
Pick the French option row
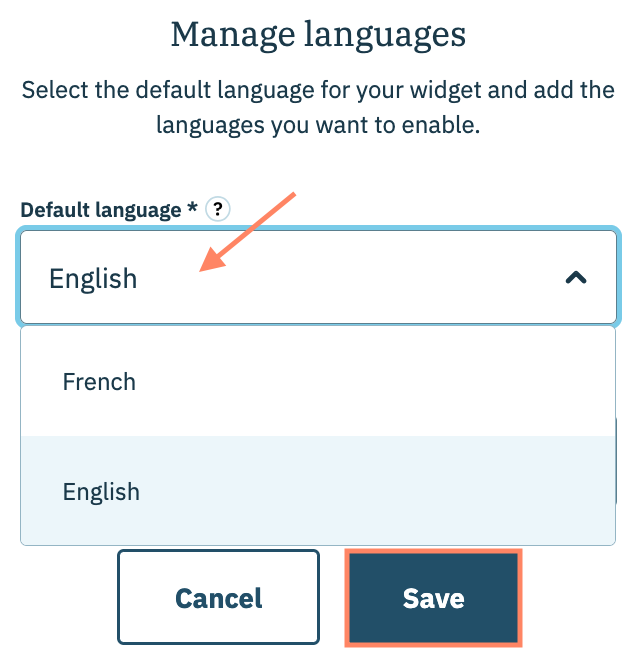[317, 381]
